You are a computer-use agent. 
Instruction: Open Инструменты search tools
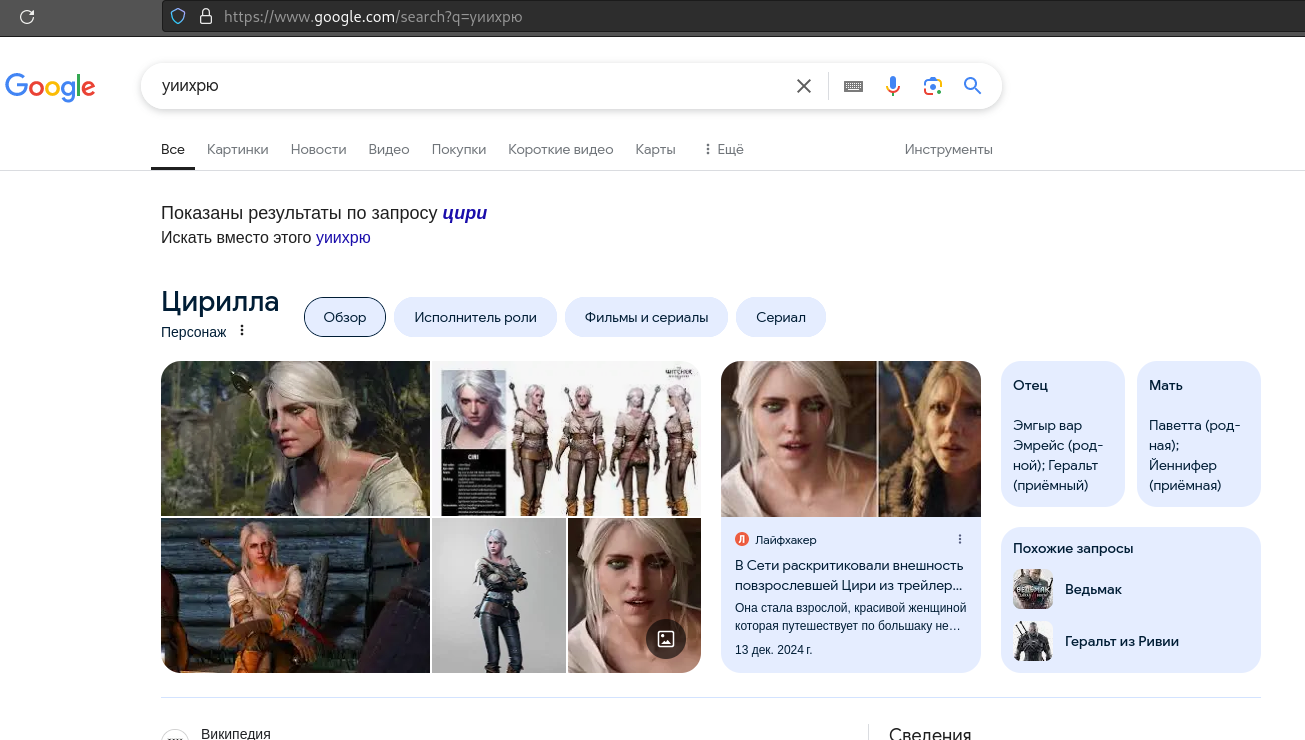tap(949, 149)
